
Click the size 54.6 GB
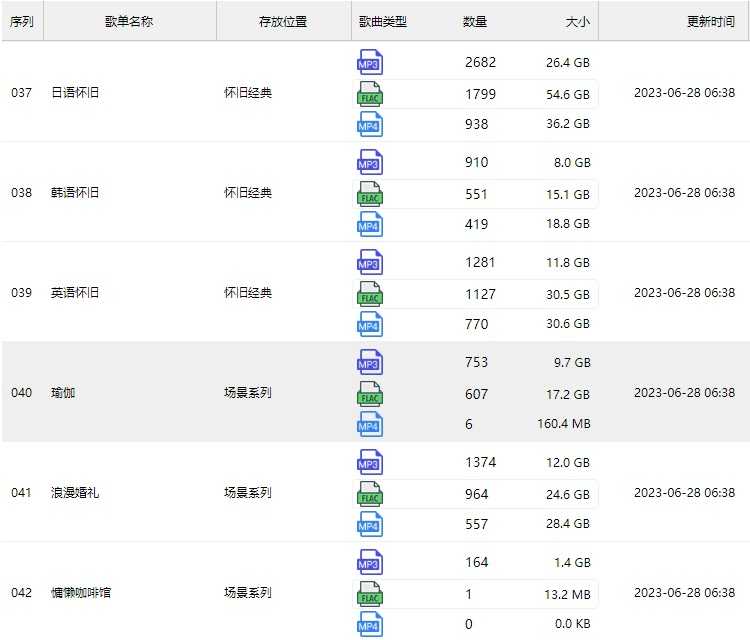coord(568,94)
